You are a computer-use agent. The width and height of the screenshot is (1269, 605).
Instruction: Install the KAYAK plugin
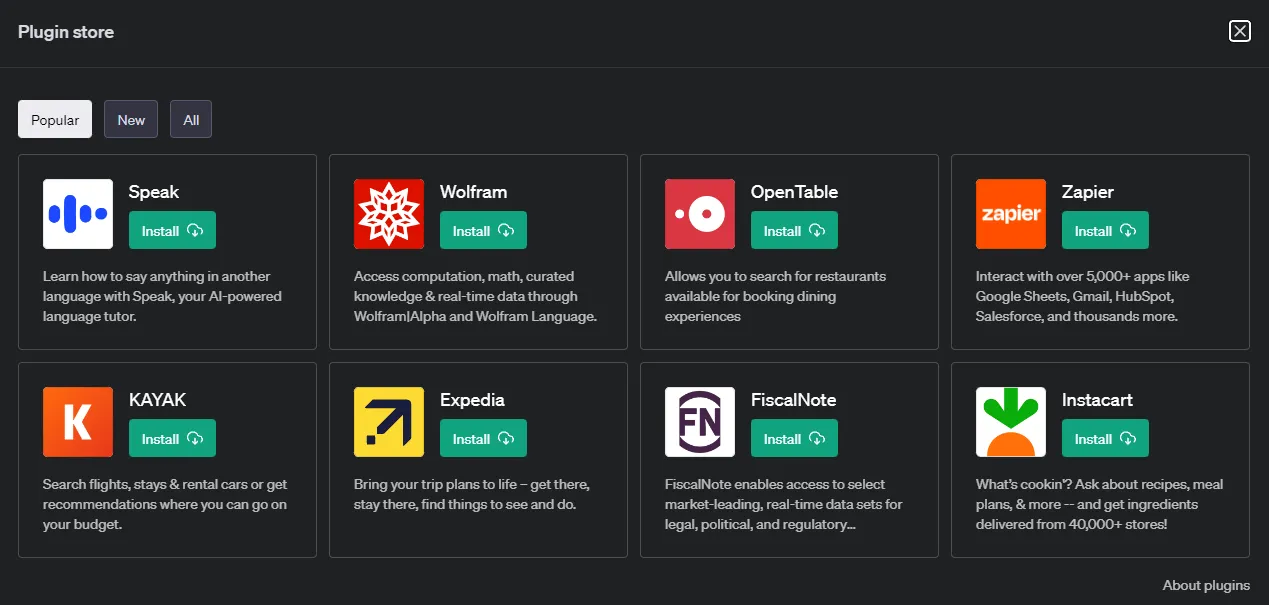(x=172, y=438)
